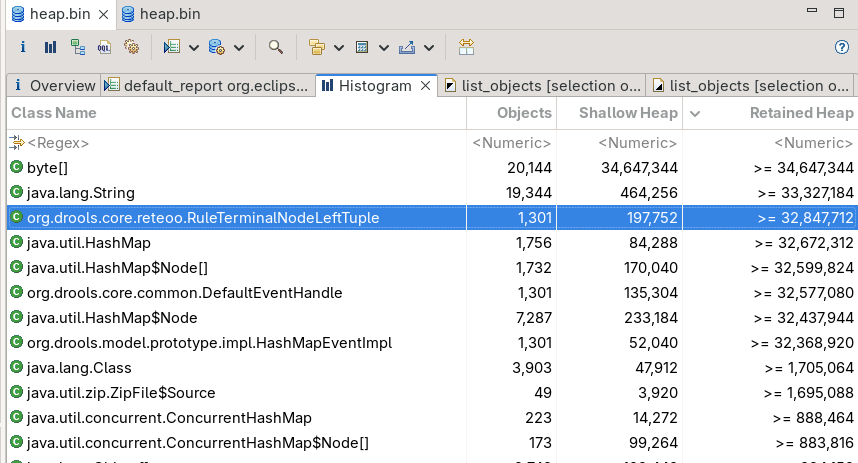Open the thread overview gears icon
Image resolution: width=858 pixels, height=463 pixels.
click(x=131, y=47)
